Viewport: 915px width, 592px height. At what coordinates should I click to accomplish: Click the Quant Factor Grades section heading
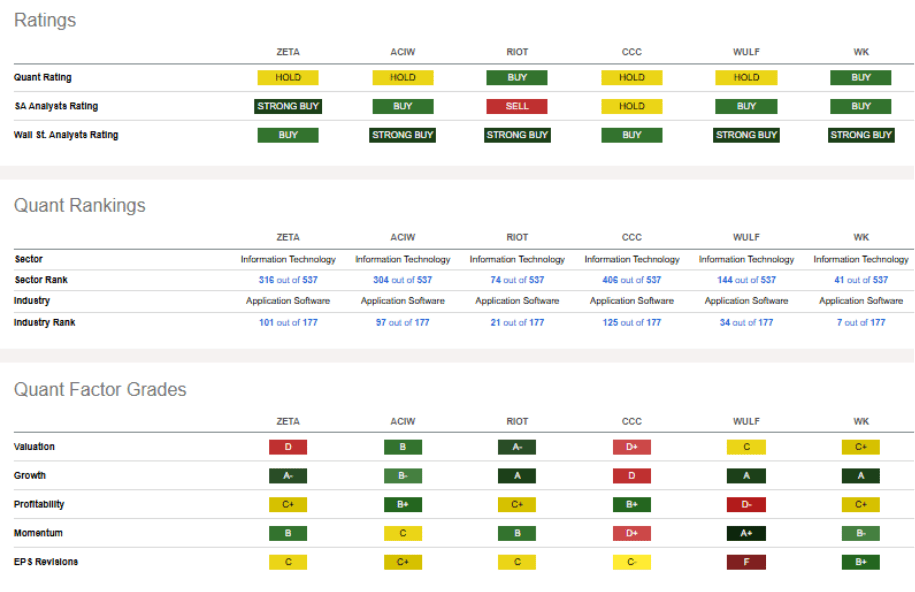(x=100, y=390)
